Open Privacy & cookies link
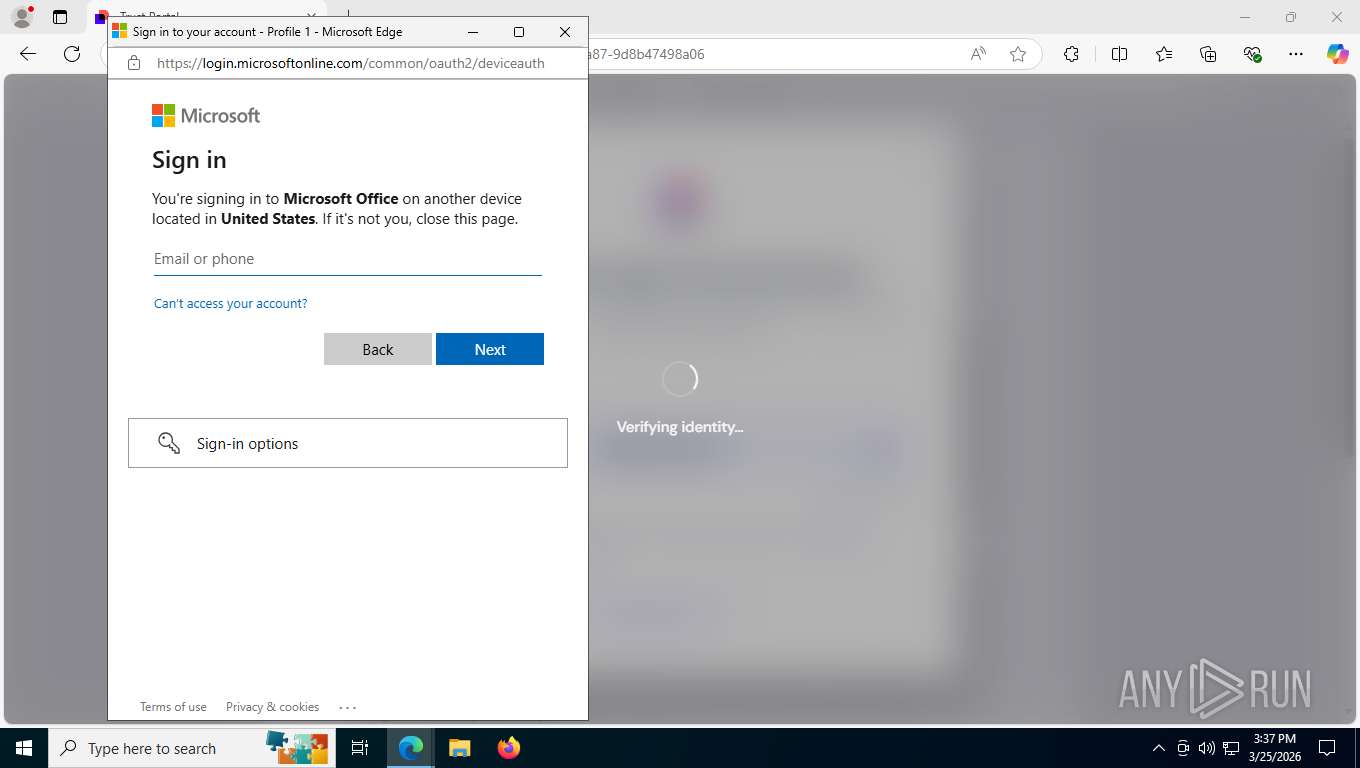Image resolution: width=1360 pixels, height=768 pixels. [272, 707]
